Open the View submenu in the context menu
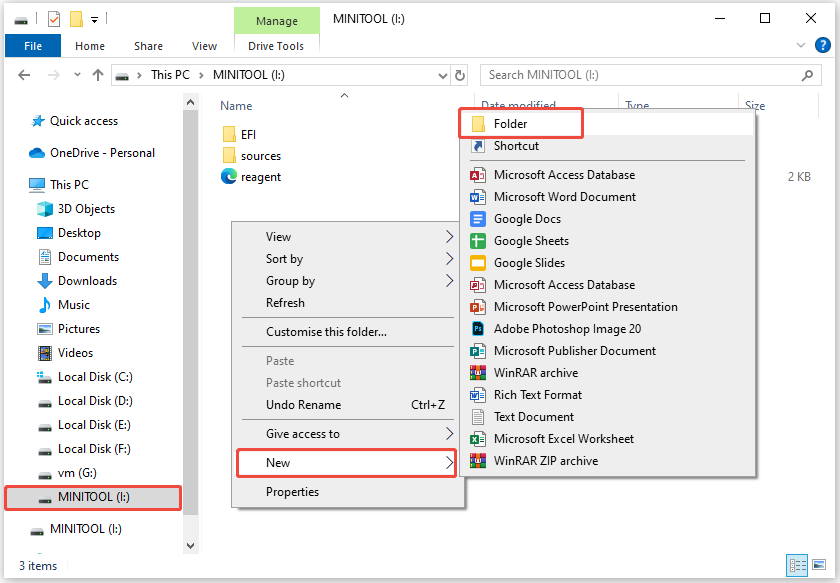The image size is (840, 583). [348, 237]
